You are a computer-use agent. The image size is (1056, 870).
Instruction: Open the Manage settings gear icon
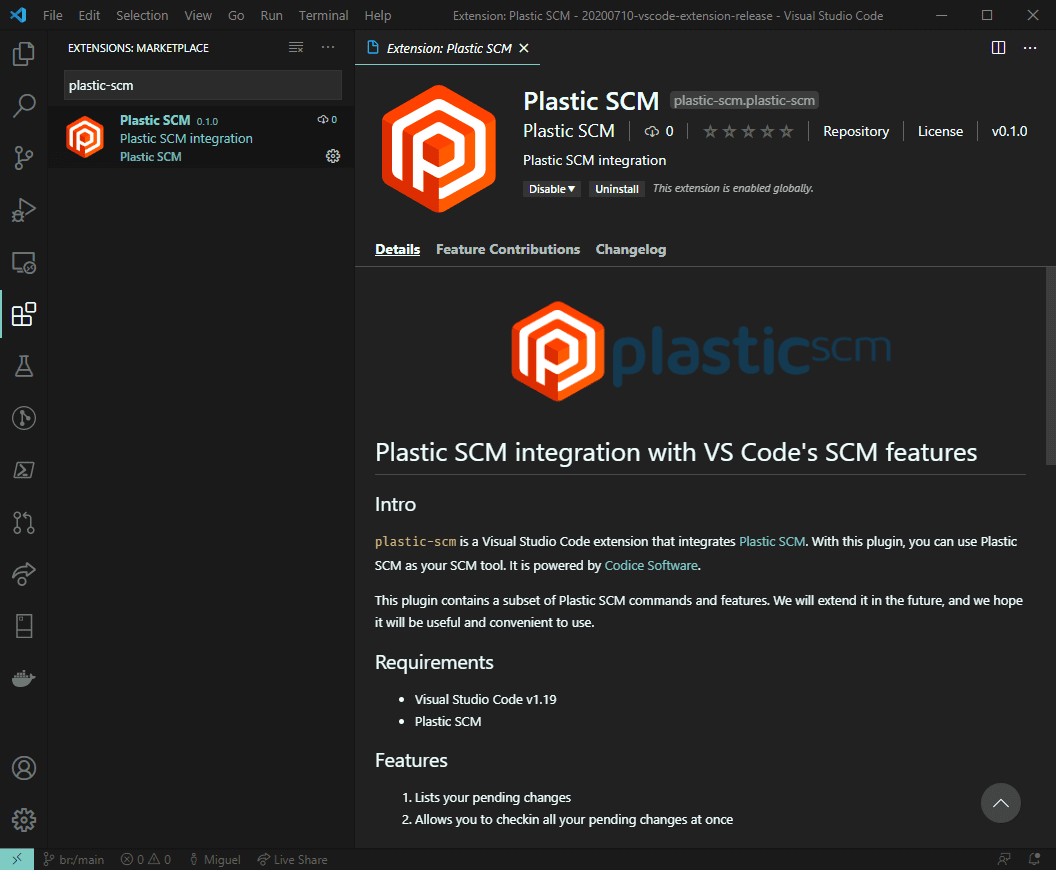pyautogui.click(x=22, y=820)
